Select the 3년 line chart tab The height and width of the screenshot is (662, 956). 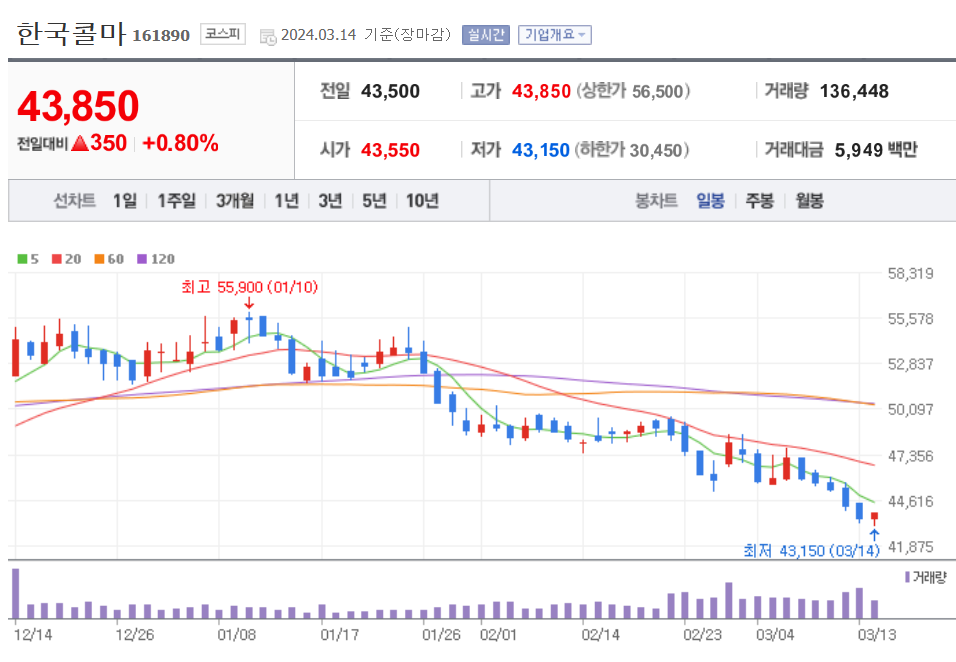pos(330,201)
